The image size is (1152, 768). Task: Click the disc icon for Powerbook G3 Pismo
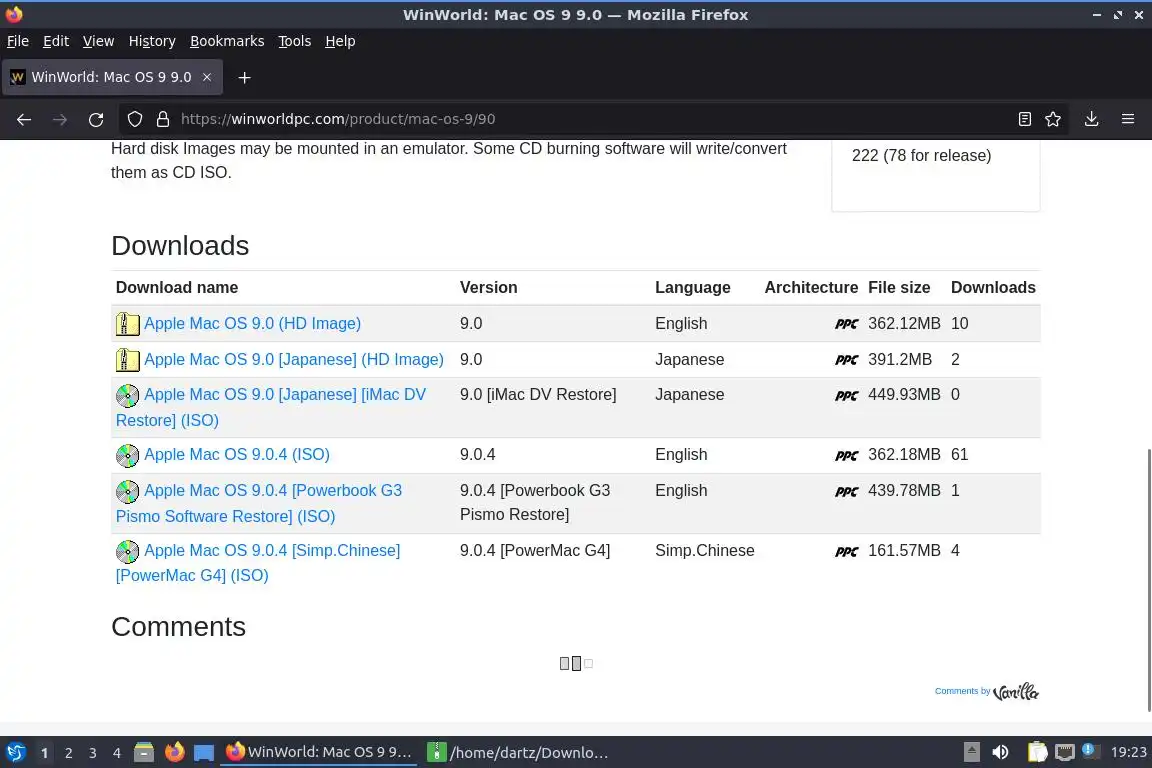pos(127,491)
